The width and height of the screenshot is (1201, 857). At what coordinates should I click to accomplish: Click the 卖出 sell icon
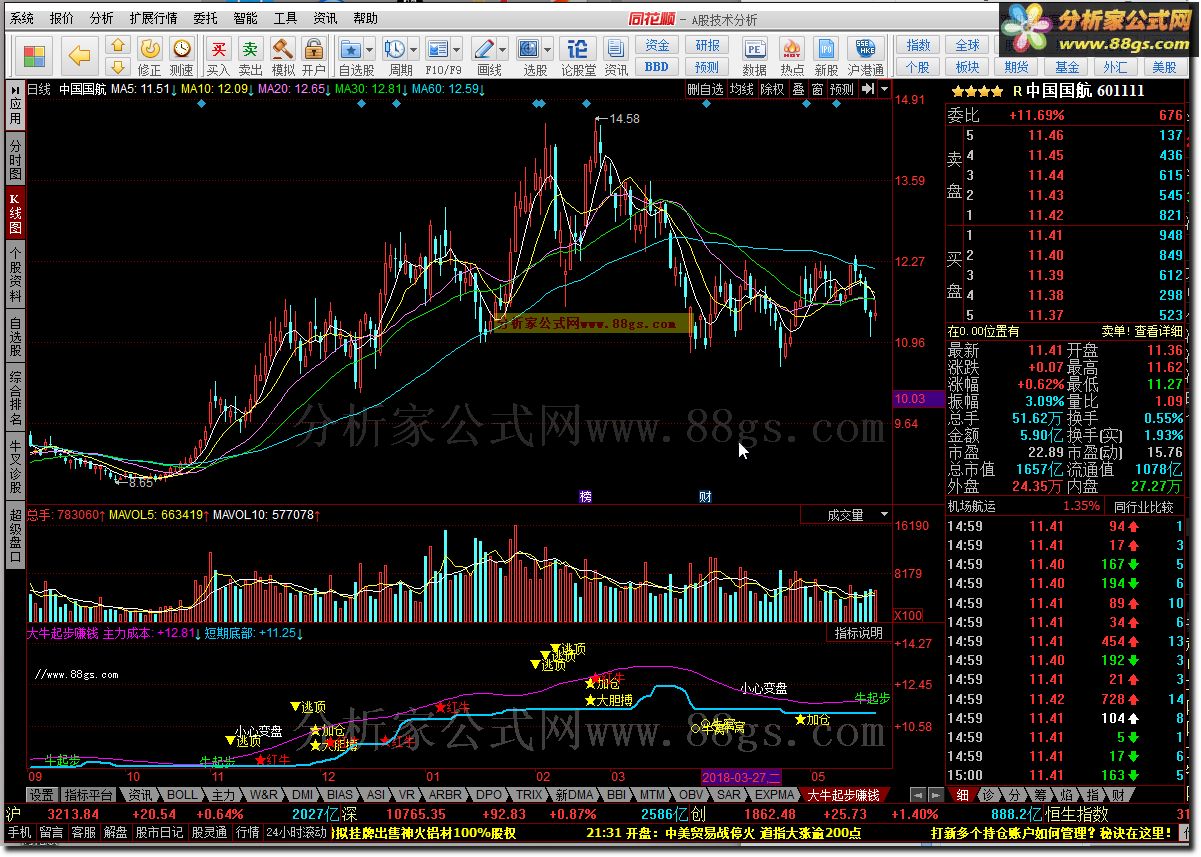coord(251,56)
